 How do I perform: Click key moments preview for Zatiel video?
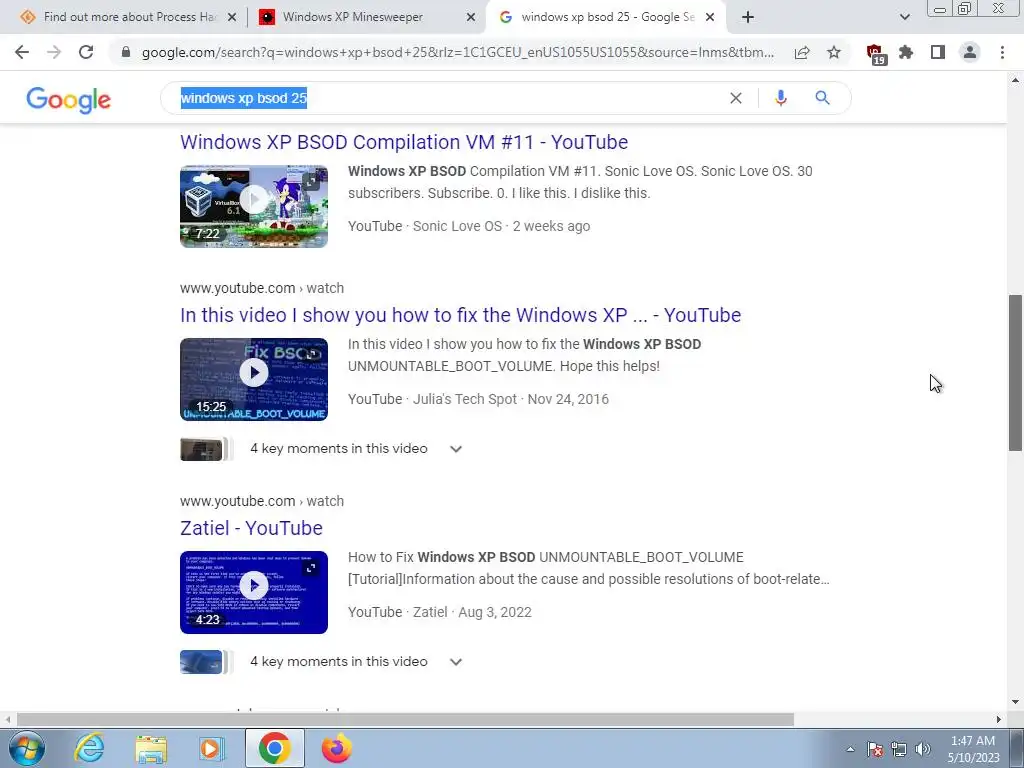(206, 662)
